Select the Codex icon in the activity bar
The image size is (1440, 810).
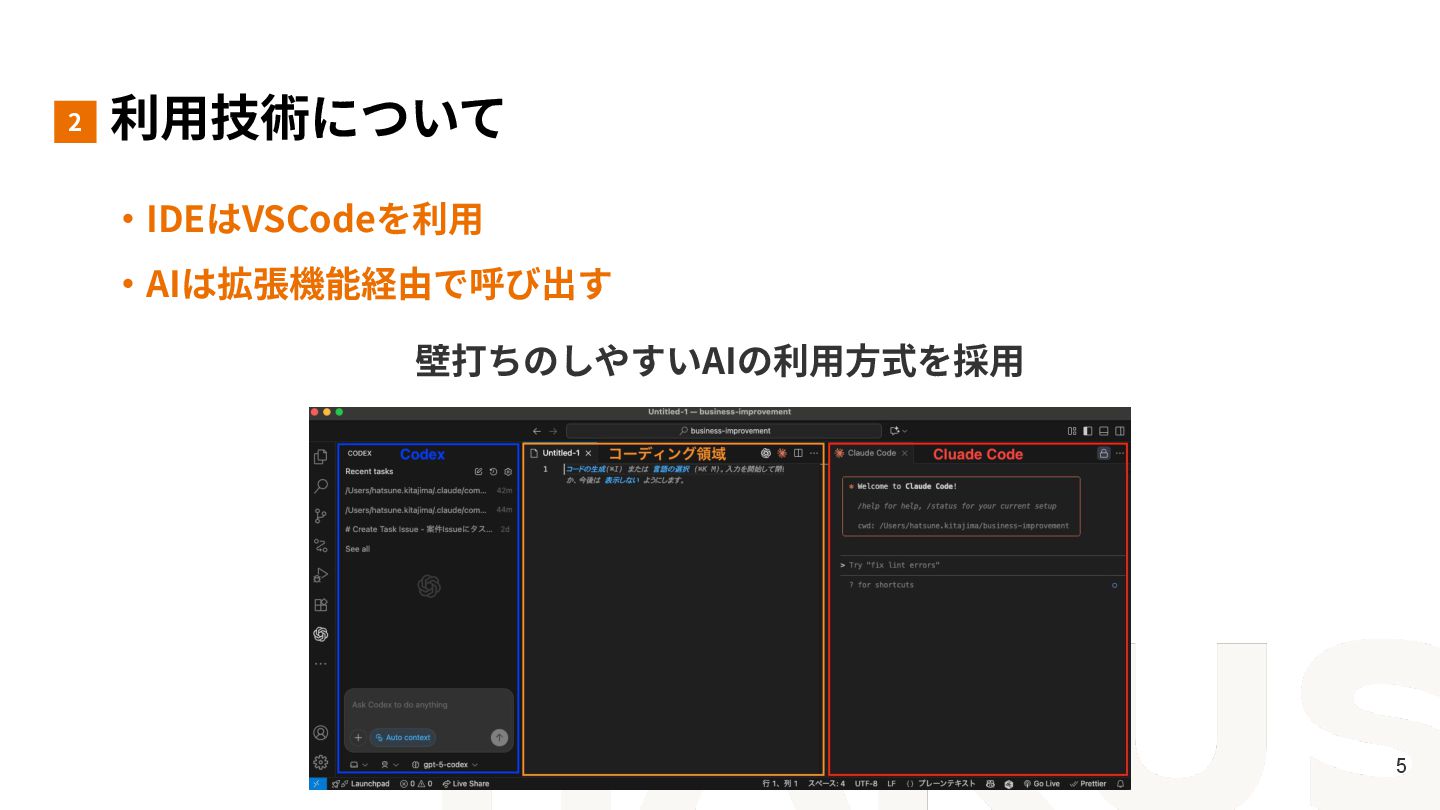pos(320,634)
